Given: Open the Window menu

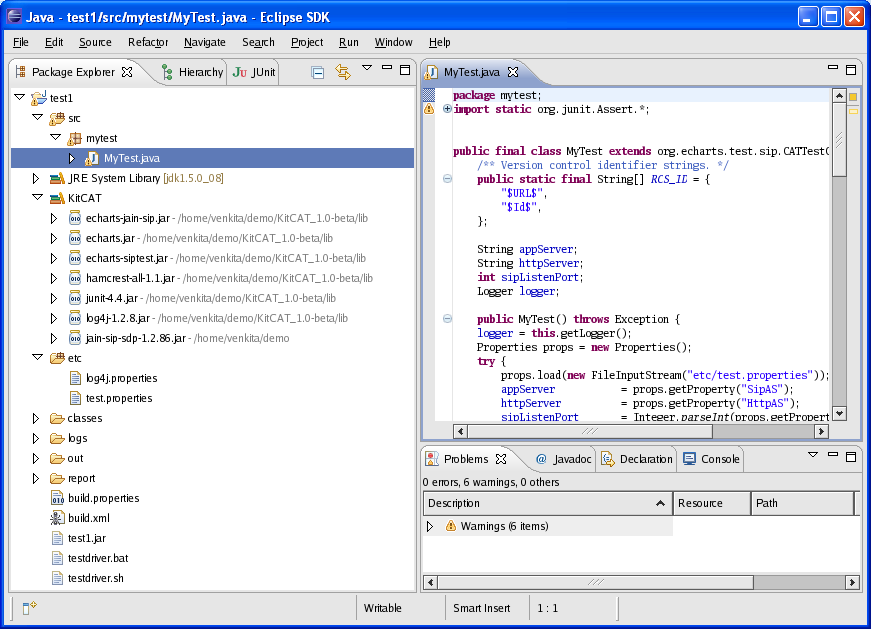Looking at the screenshot, I should (x=393, y=42).
